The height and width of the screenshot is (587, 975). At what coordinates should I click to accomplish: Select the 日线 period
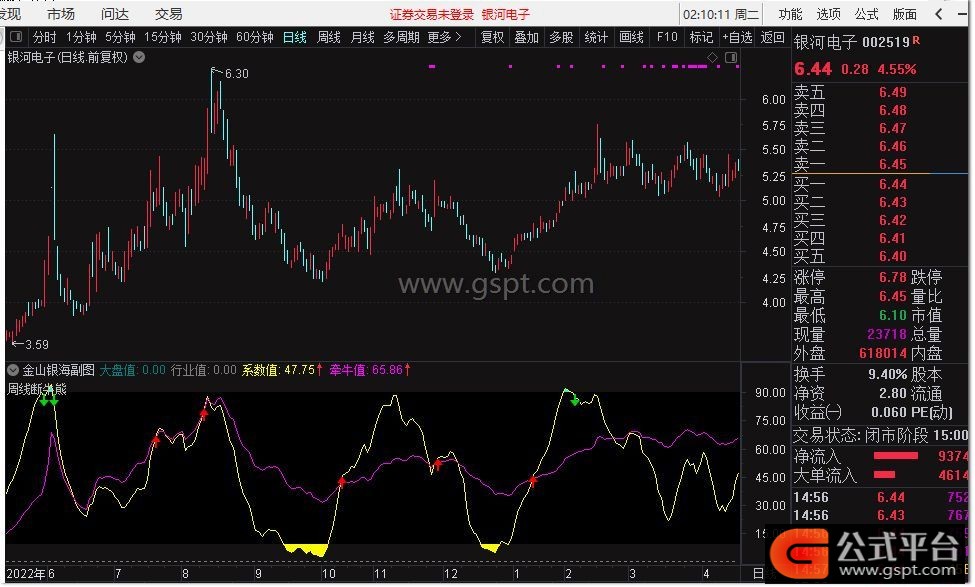(295, 37)
